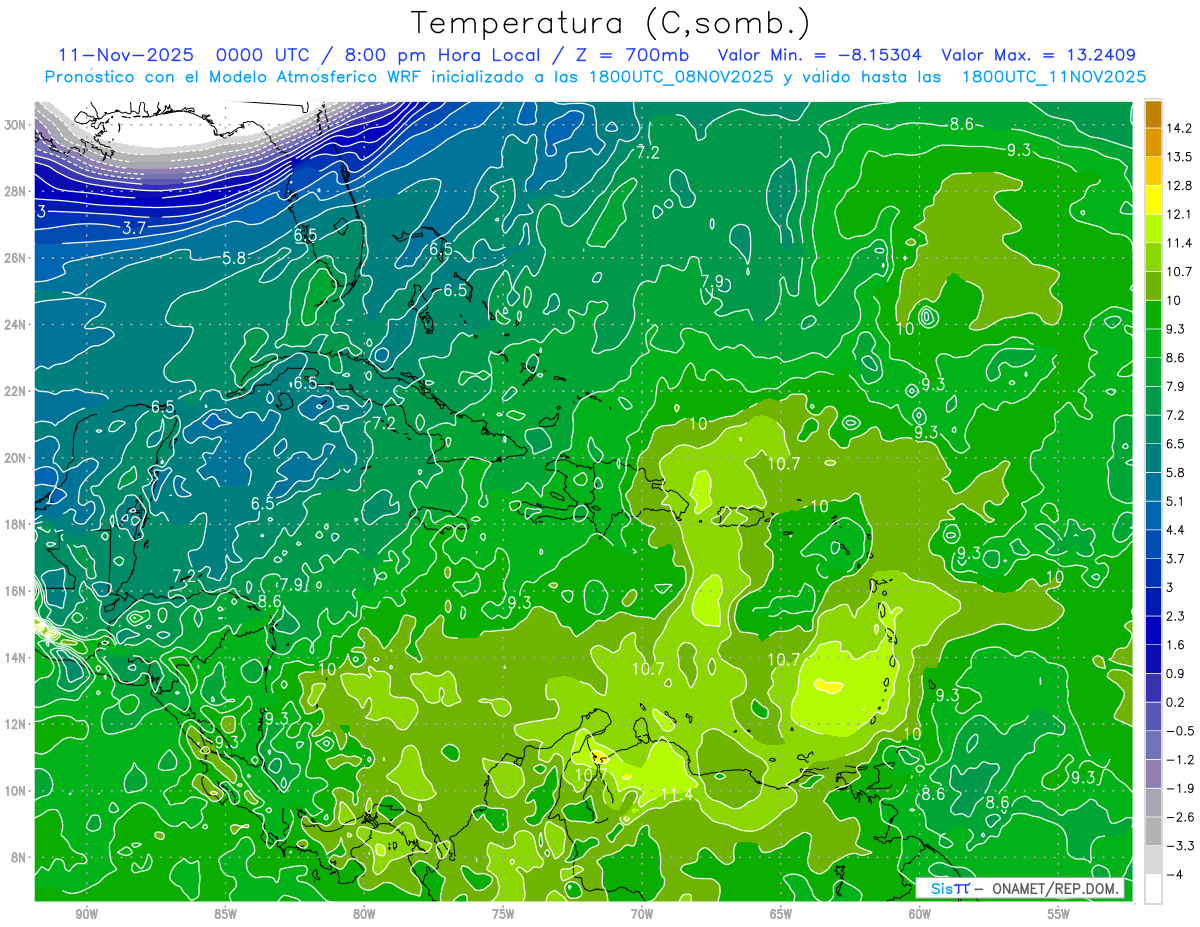Click the "28N" latitude axis label
The width and height of the screenshot is (1200, 927).
(x=16, y=191)
